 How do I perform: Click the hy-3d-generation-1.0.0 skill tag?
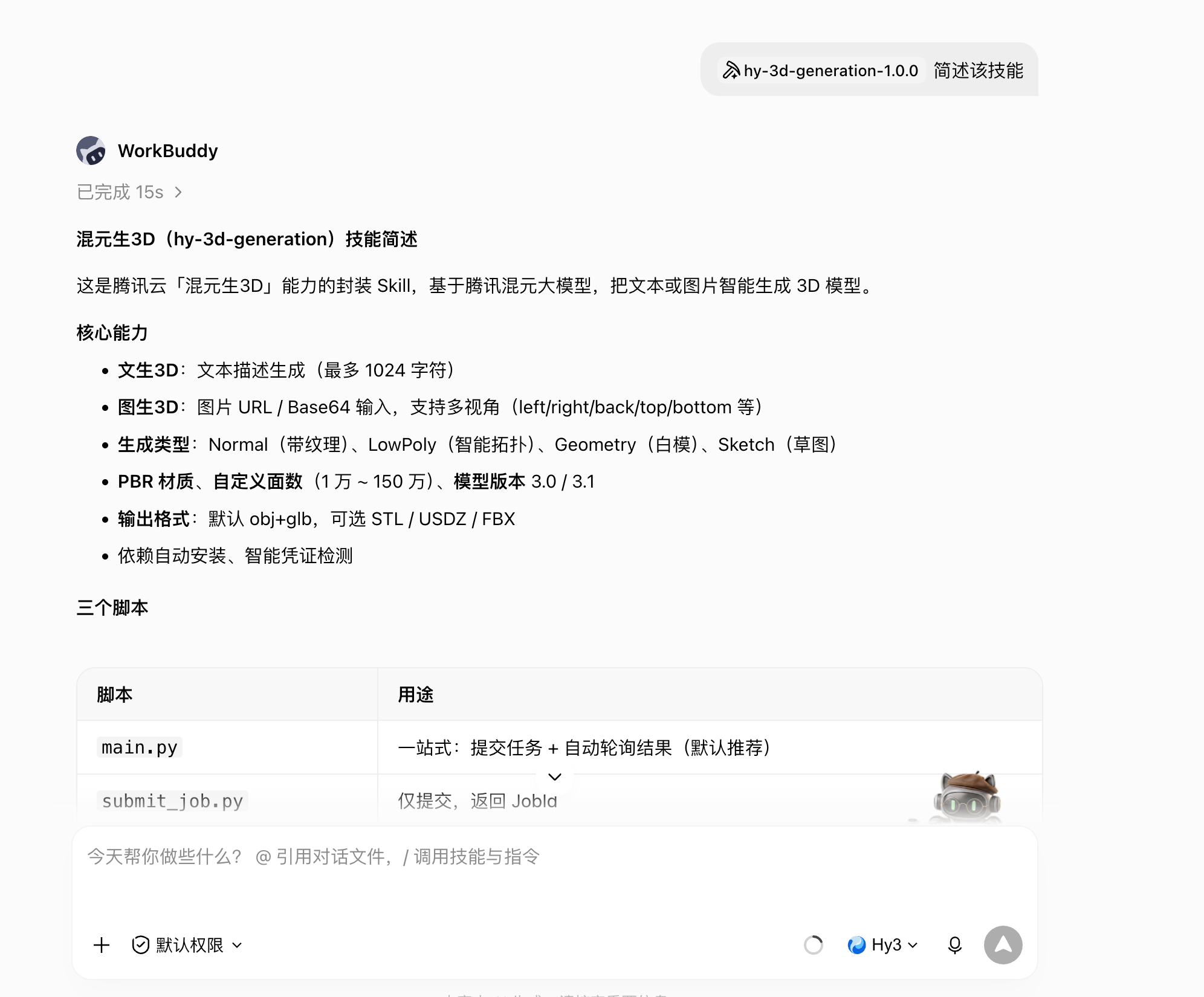click(821, 71)
